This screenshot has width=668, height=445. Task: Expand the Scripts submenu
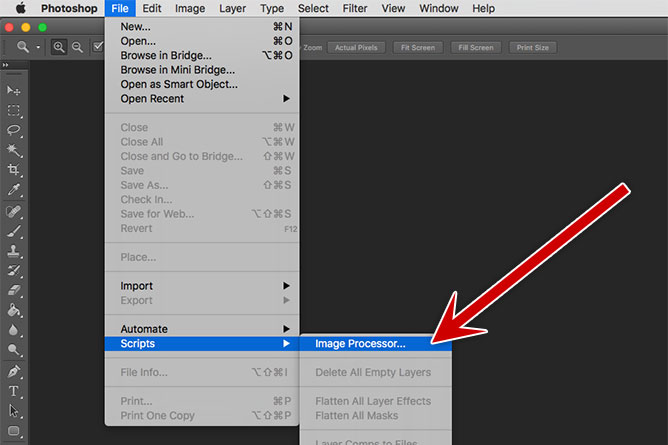pyautogui.click(x=202, y=344)
